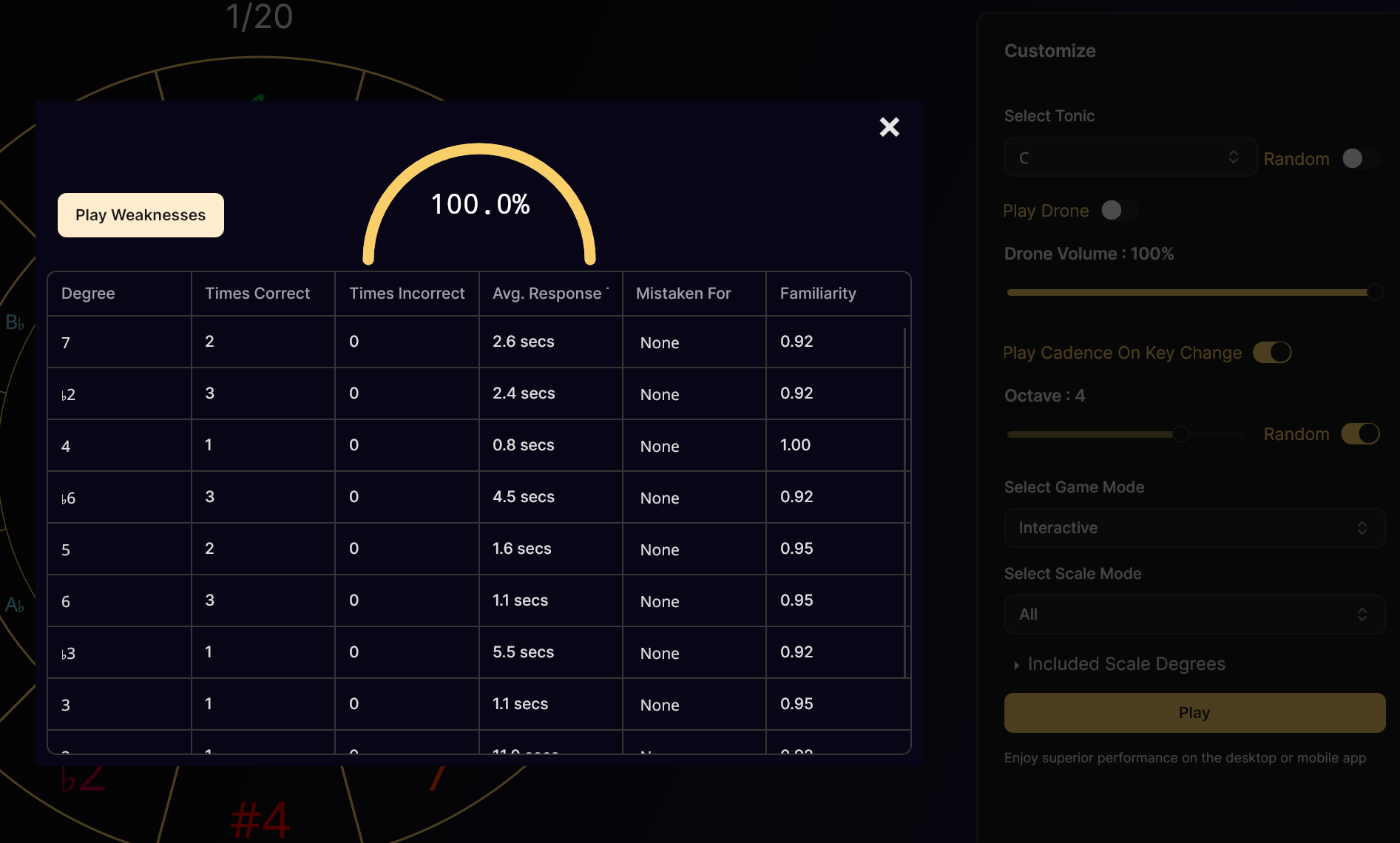1400x843 pixels.
Task: Click the Play Weaknesses button
Action: [141, 215]
